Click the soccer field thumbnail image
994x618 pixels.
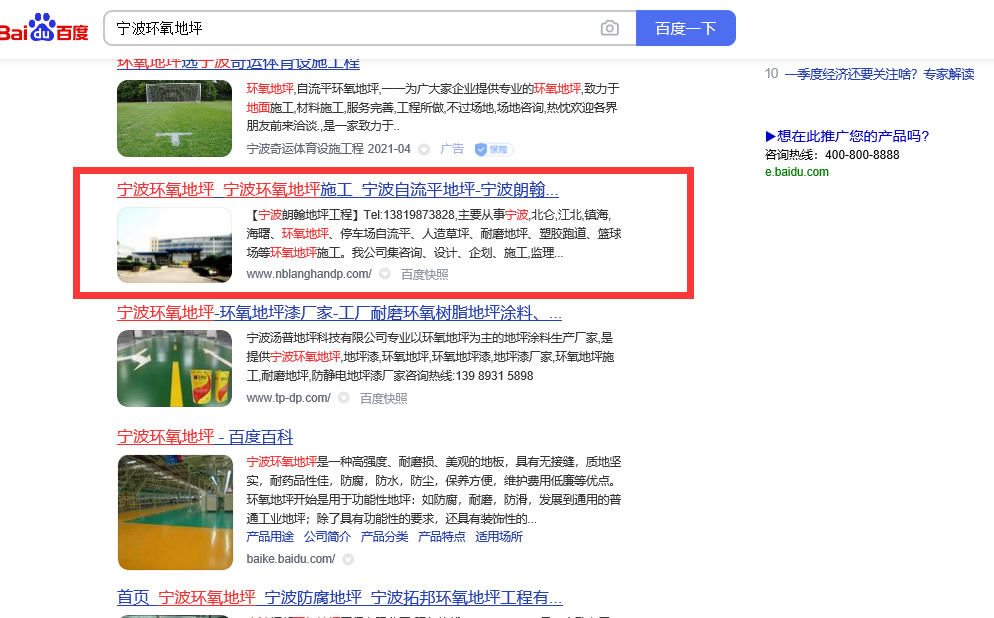pyautogui.click(x=174, y=118)
